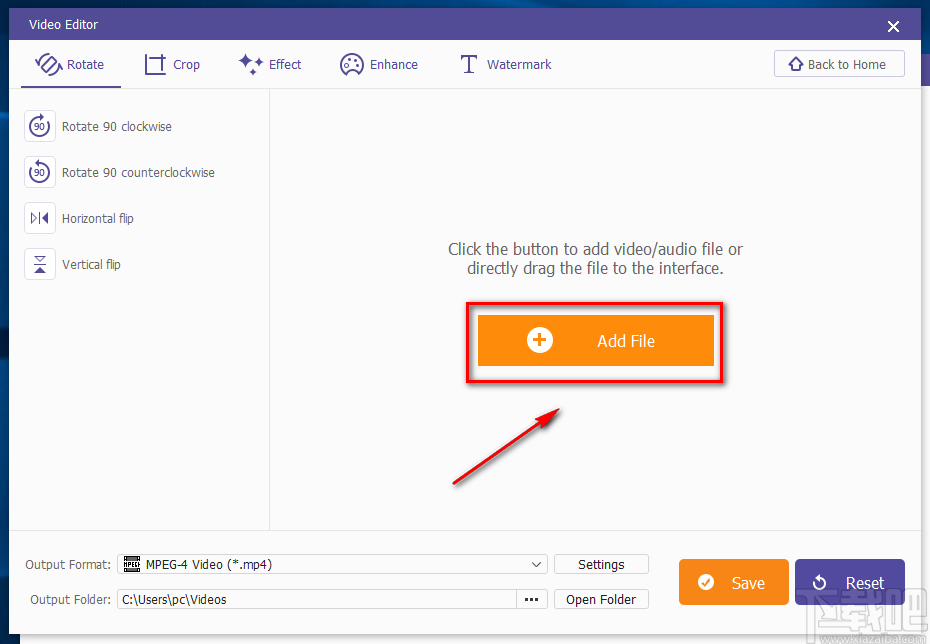Click the Horizontal flip icon

[40, 218]
